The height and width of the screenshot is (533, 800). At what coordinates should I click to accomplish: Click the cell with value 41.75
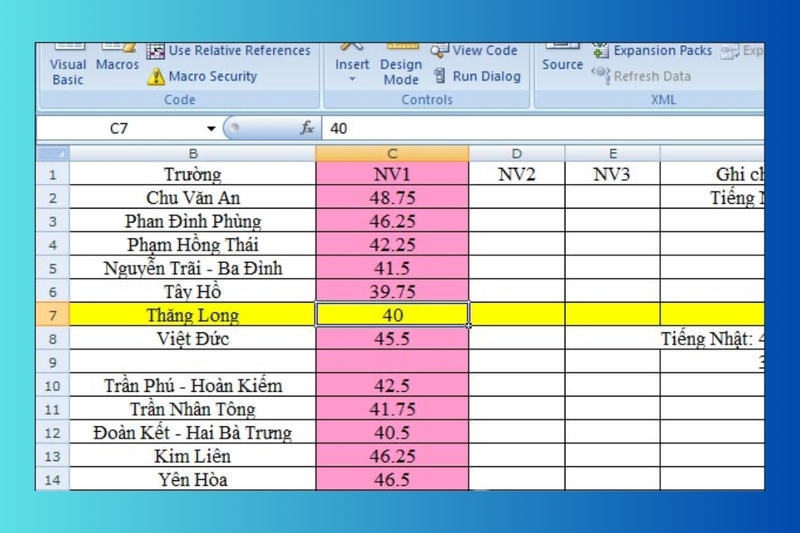tap(392, 409)
